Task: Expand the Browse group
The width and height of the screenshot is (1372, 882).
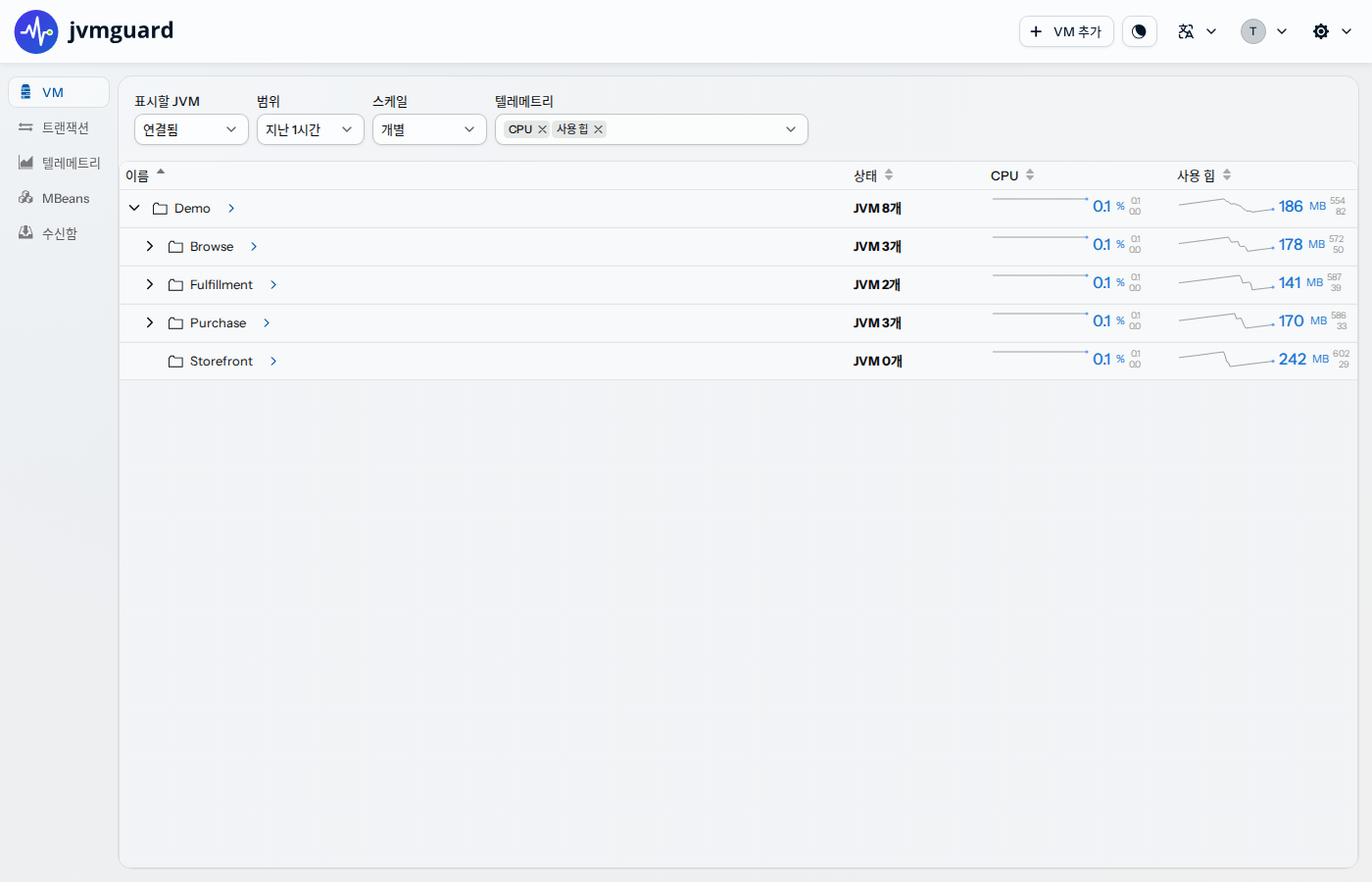Action: tap(149, 247)
